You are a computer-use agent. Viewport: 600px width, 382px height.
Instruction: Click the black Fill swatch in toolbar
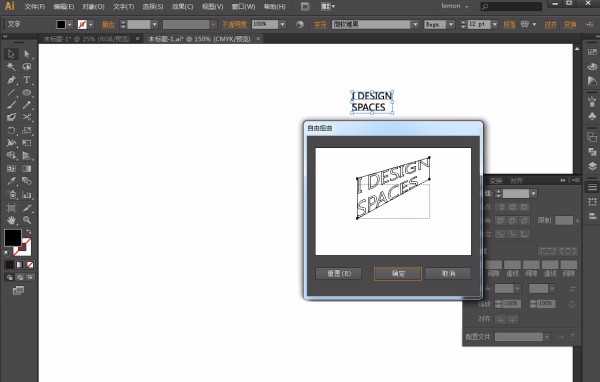[13, 238]
